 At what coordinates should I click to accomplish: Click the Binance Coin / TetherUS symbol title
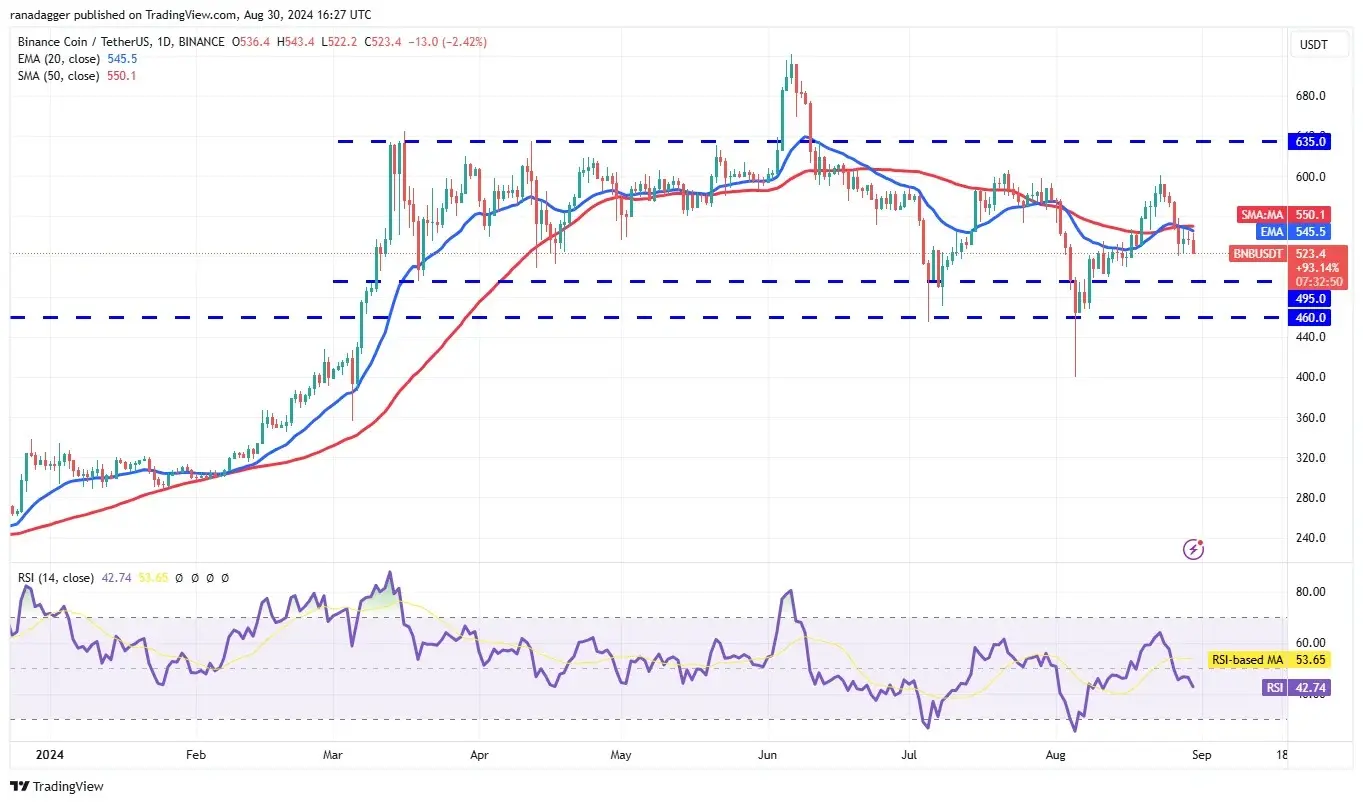(x=120, y=43)
